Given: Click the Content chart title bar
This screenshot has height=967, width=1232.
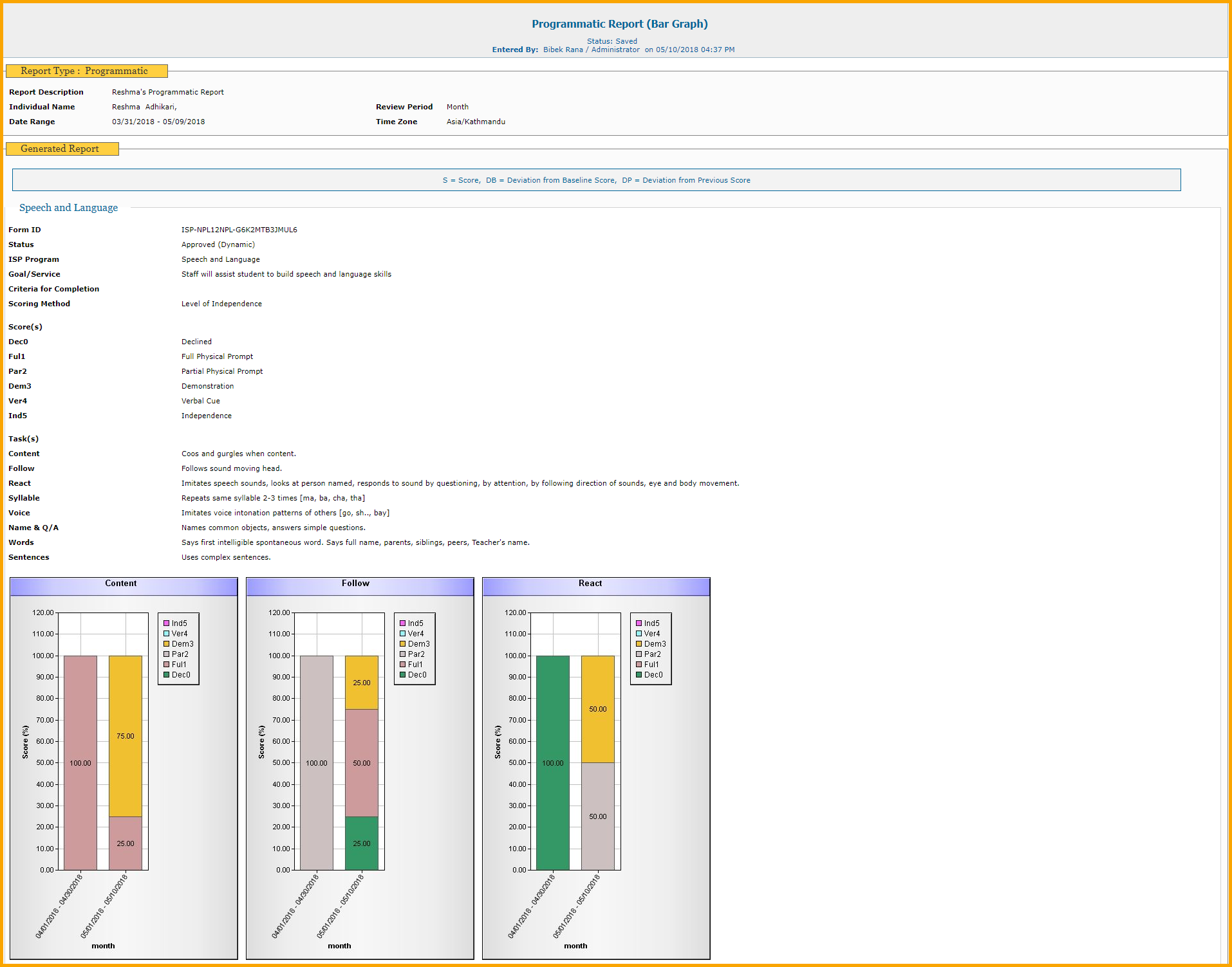Looking at the screenshot, I should (124, 586).
